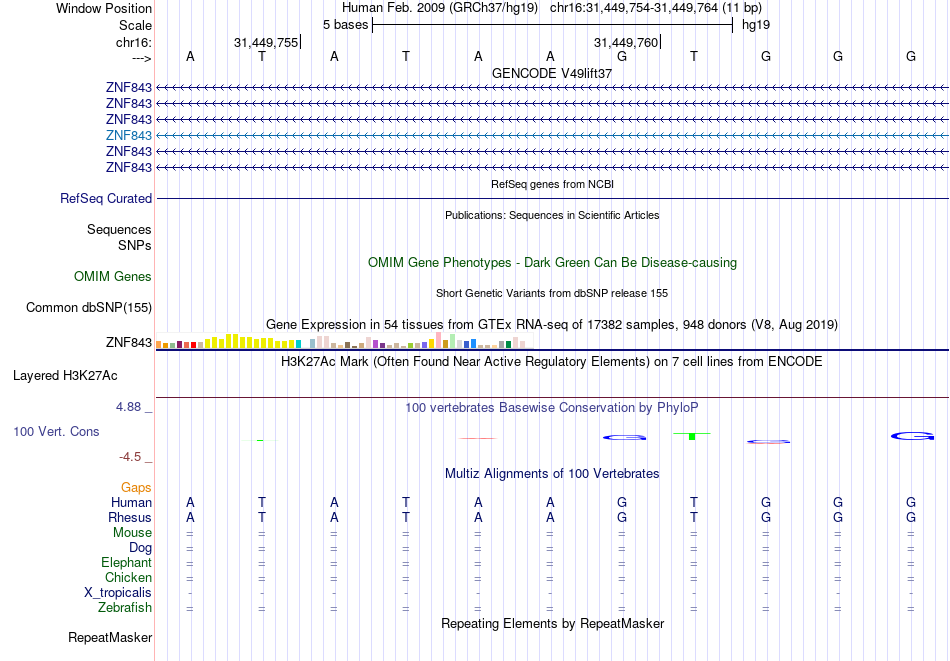The height and width of the screenshot is (661, 950).
Task: Select the Mouse alignment row label
Action: click(132, 533)
